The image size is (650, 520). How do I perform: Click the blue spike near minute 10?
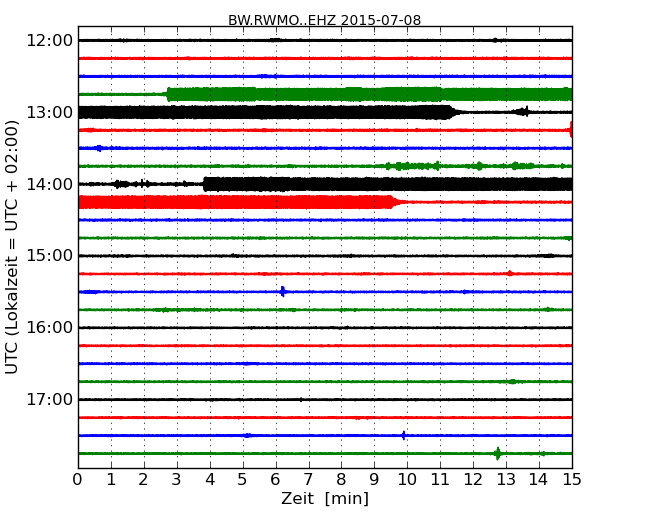(x=403, y=435)
